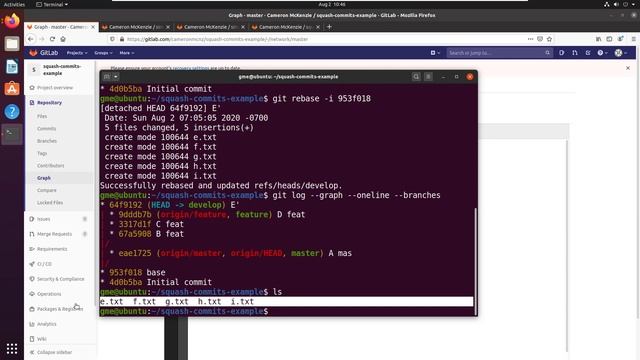Open Graph under Repository
Image resolution: width=640 pixels, height=360 pixels.
point(44,178)
